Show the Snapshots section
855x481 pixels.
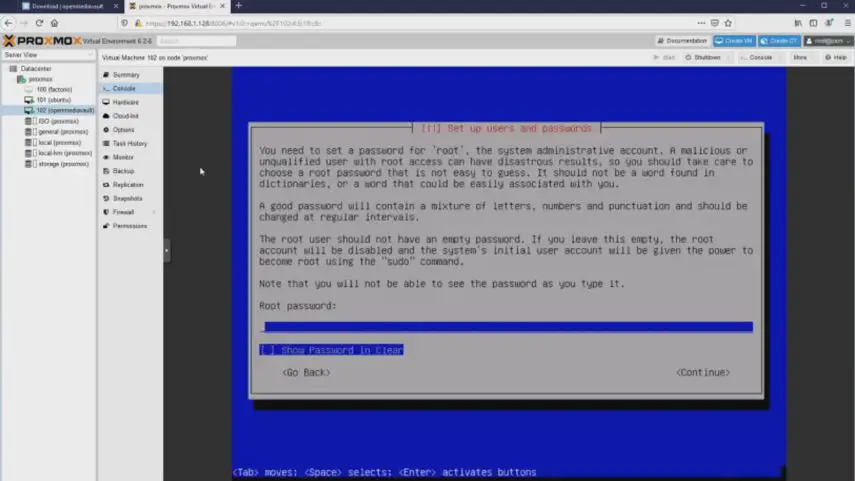tap(127, 198)
